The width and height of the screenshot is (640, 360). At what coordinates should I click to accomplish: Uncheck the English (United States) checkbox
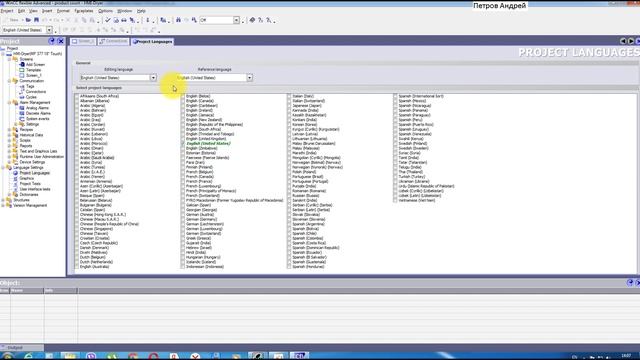pyautogui.click(x=183, y=144)
